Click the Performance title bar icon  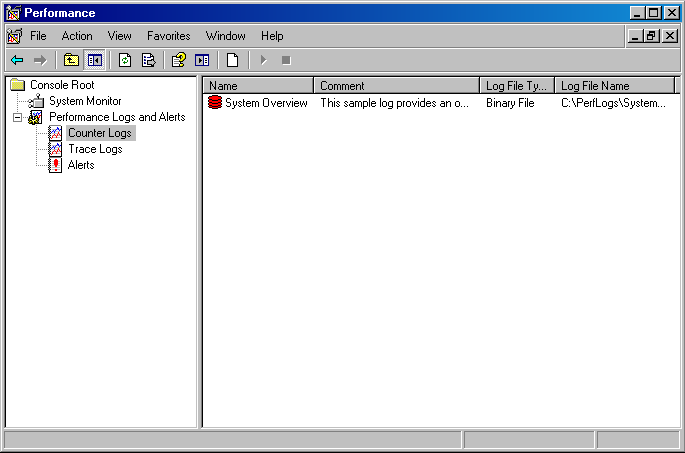tap(14, 13)
